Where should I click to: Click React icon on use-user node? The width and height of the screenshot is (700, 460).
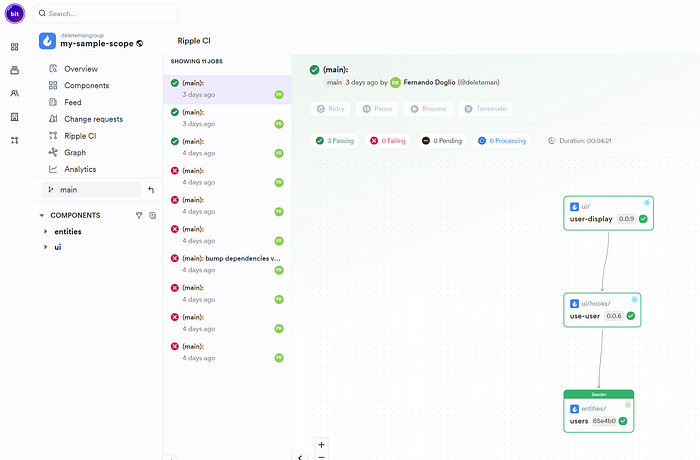634,300
